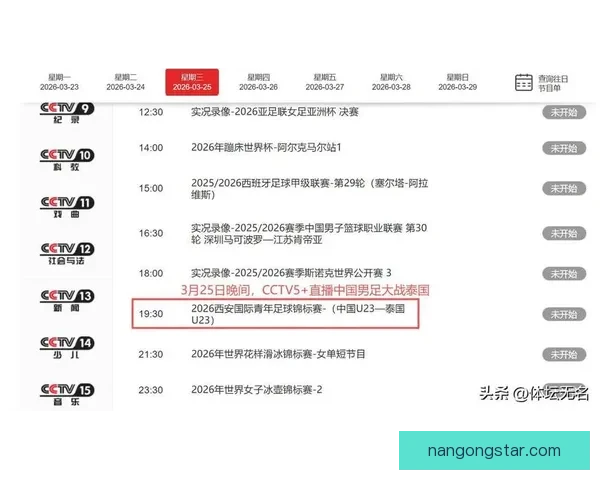600x480 pixels.
Task: Open the 亚足联女足亚洲杯 决赛 replay entry
Action: point(275,112)
